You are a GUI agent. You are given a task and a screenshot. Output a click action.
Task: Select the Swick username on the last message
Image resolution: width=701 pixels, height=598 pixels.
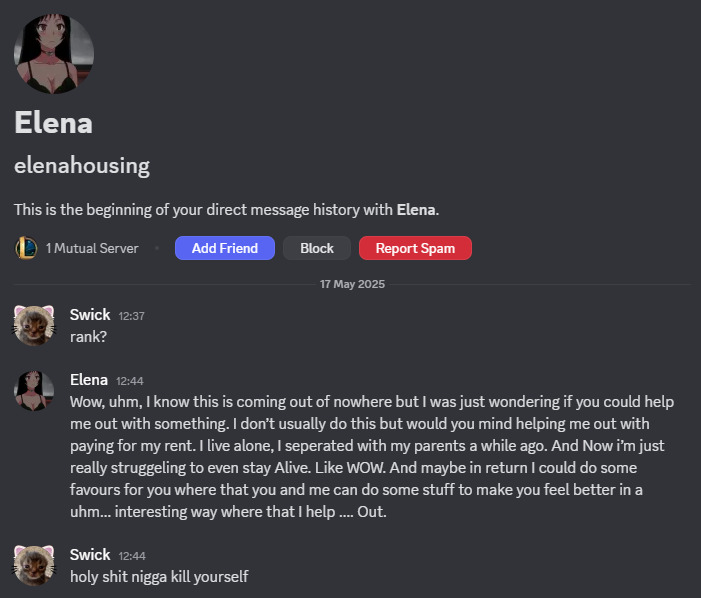coord(90,555)
